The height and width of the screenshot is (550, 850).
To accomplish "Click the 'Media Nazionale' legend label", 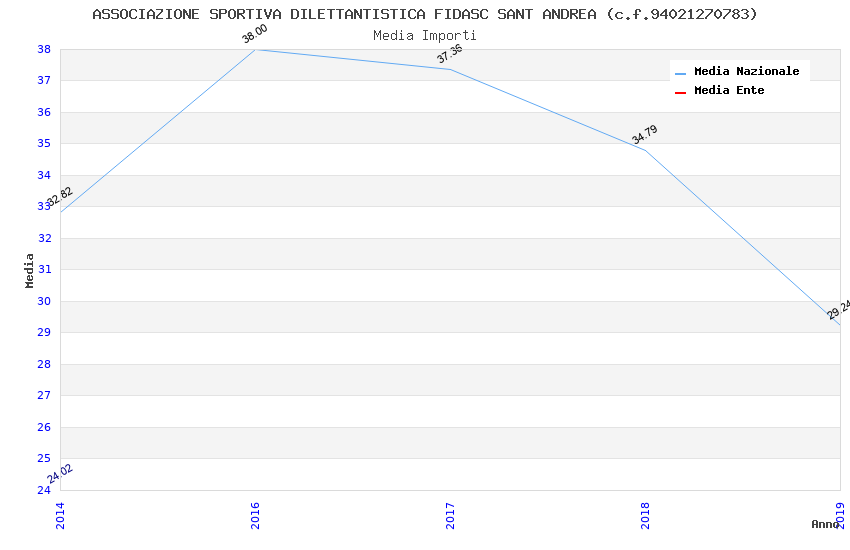I will click(746, 71).
